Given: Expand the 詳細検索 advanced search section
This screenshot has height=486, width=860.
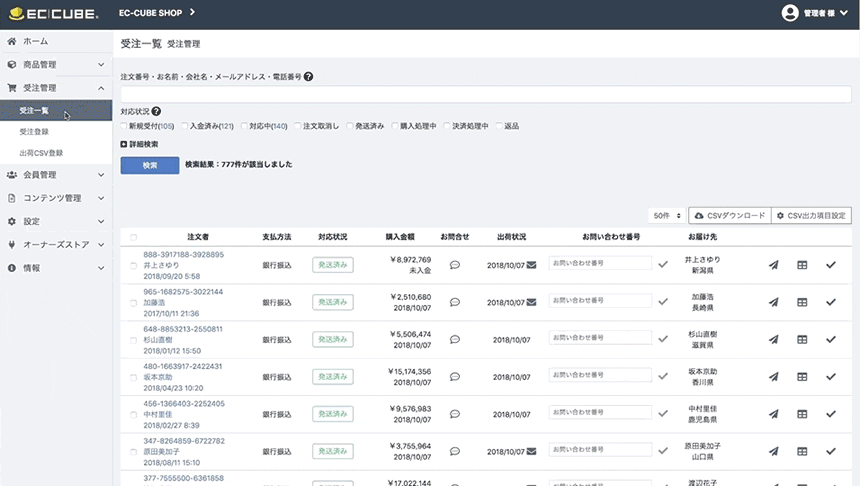Looking at the screenshot, I should click(x=139, y=144).
